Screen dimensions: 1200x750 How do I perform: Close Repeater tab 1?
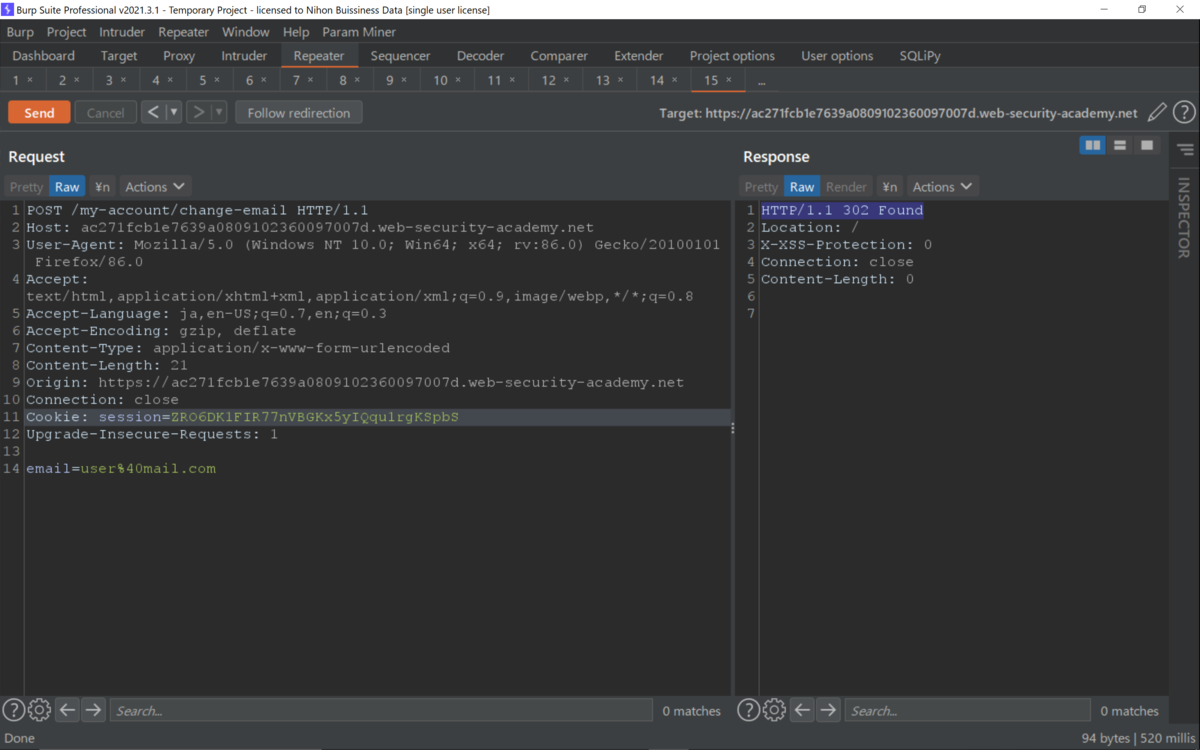(30, 80)
